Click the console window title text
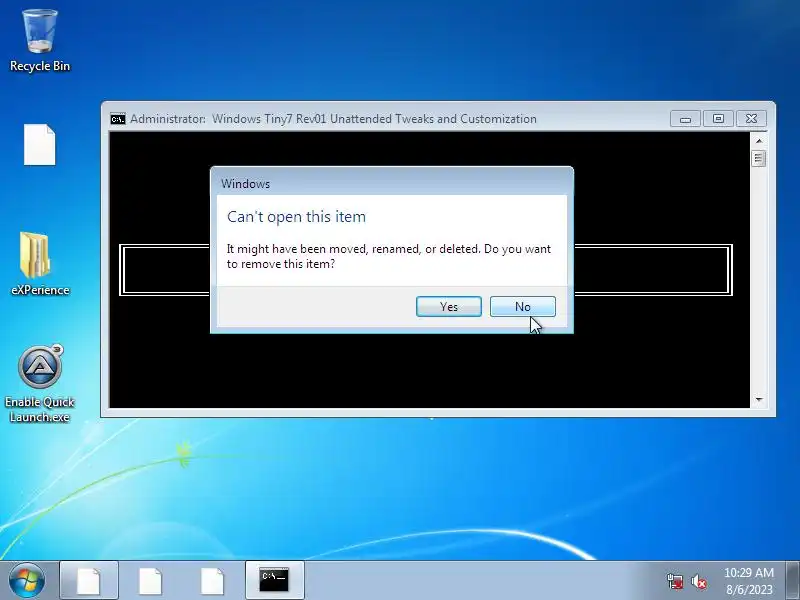This screenshot has height=600, width=800. click(x=333, y=119)
